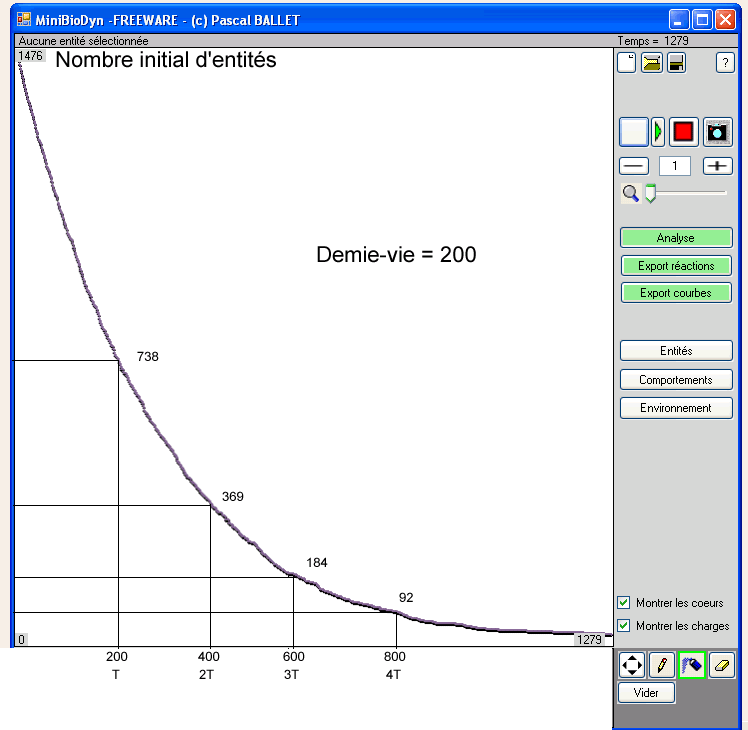Save the simulation with the floppy disk icon
748x730 pixels.
click(676, 63)
